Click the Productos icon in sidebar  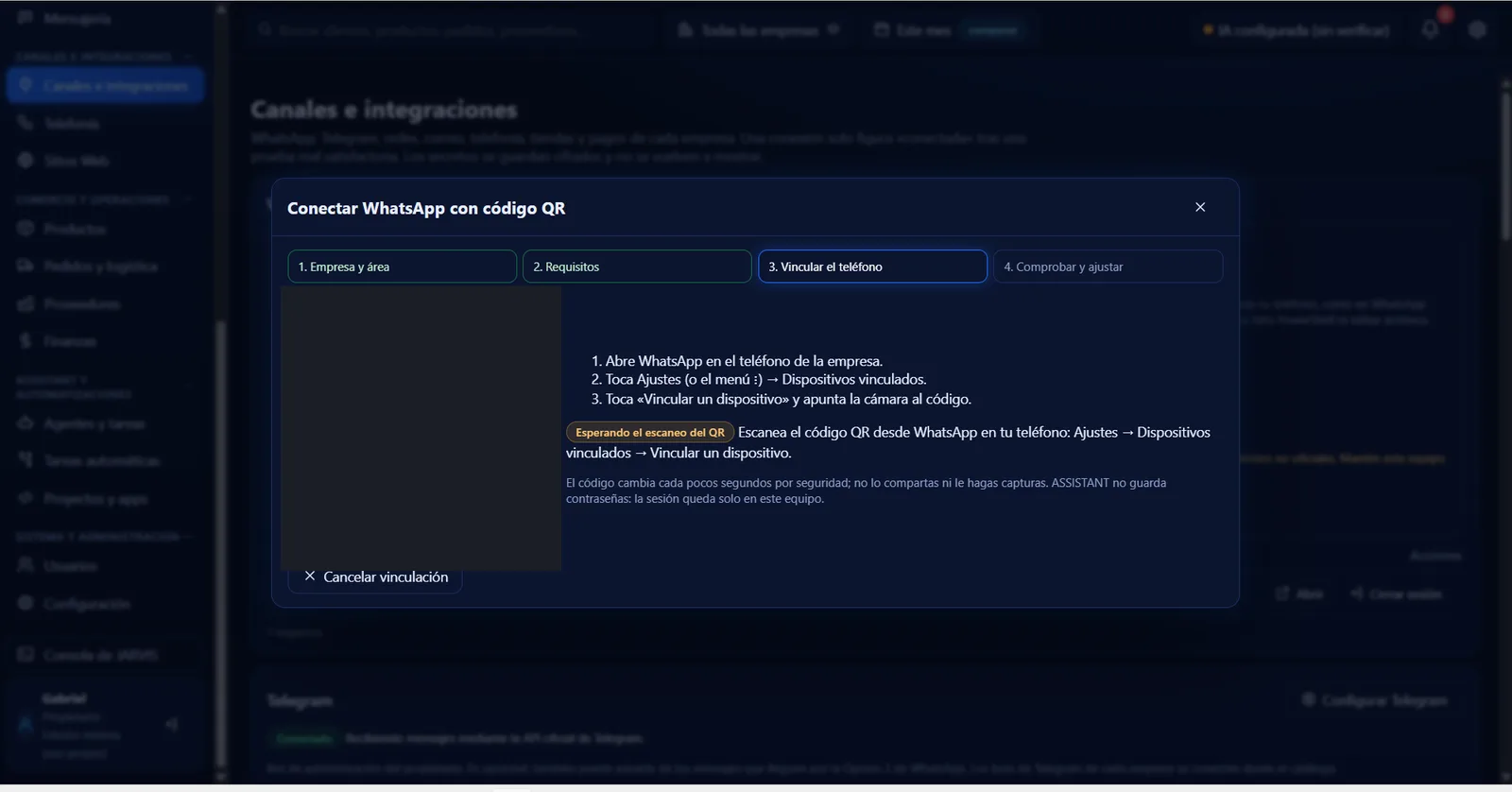pos(26,229)
